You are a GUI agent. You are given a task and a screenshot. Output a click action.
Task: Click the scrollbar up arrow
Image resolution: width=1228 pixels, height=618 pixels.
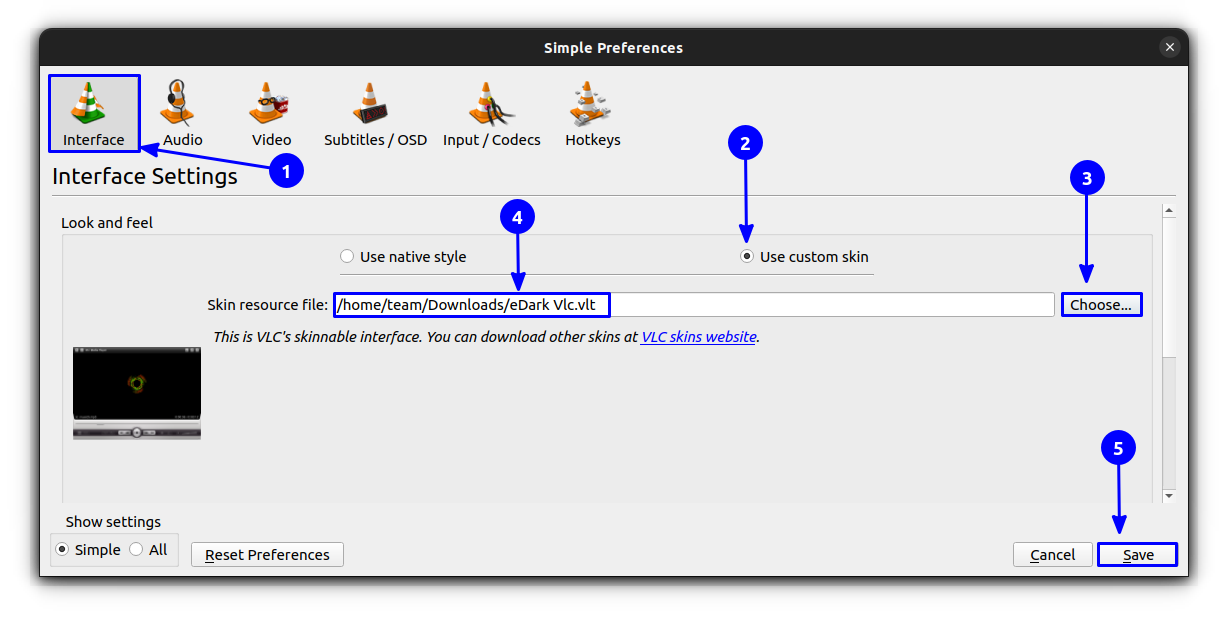(x=1168, y=211)
